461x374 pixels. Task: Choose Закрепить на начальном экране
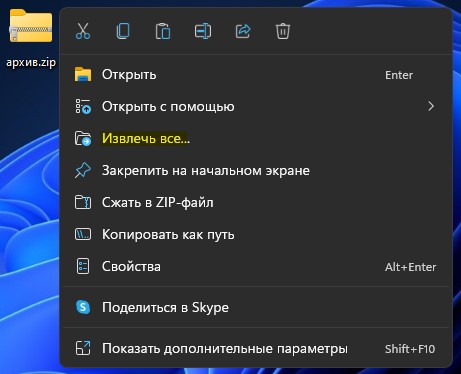256,171
